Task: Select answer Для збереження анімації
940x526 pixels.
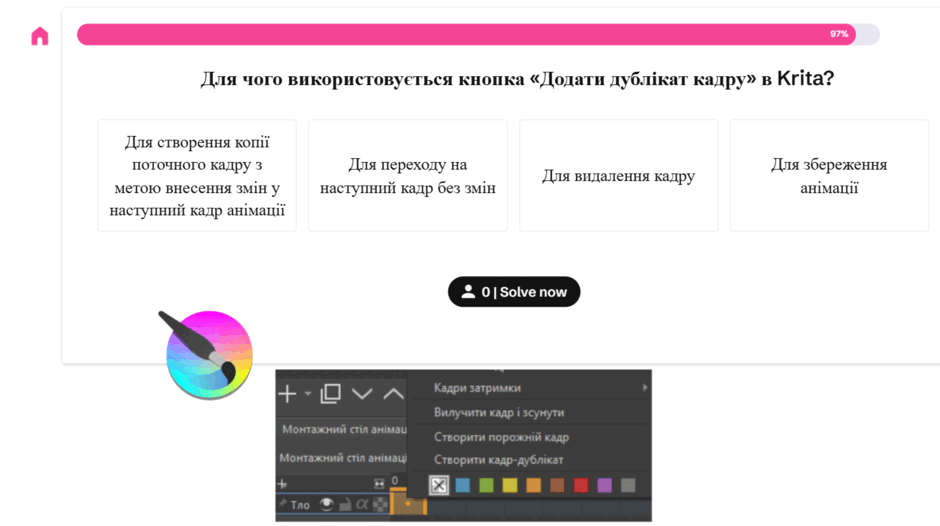Action: point(829,176)
